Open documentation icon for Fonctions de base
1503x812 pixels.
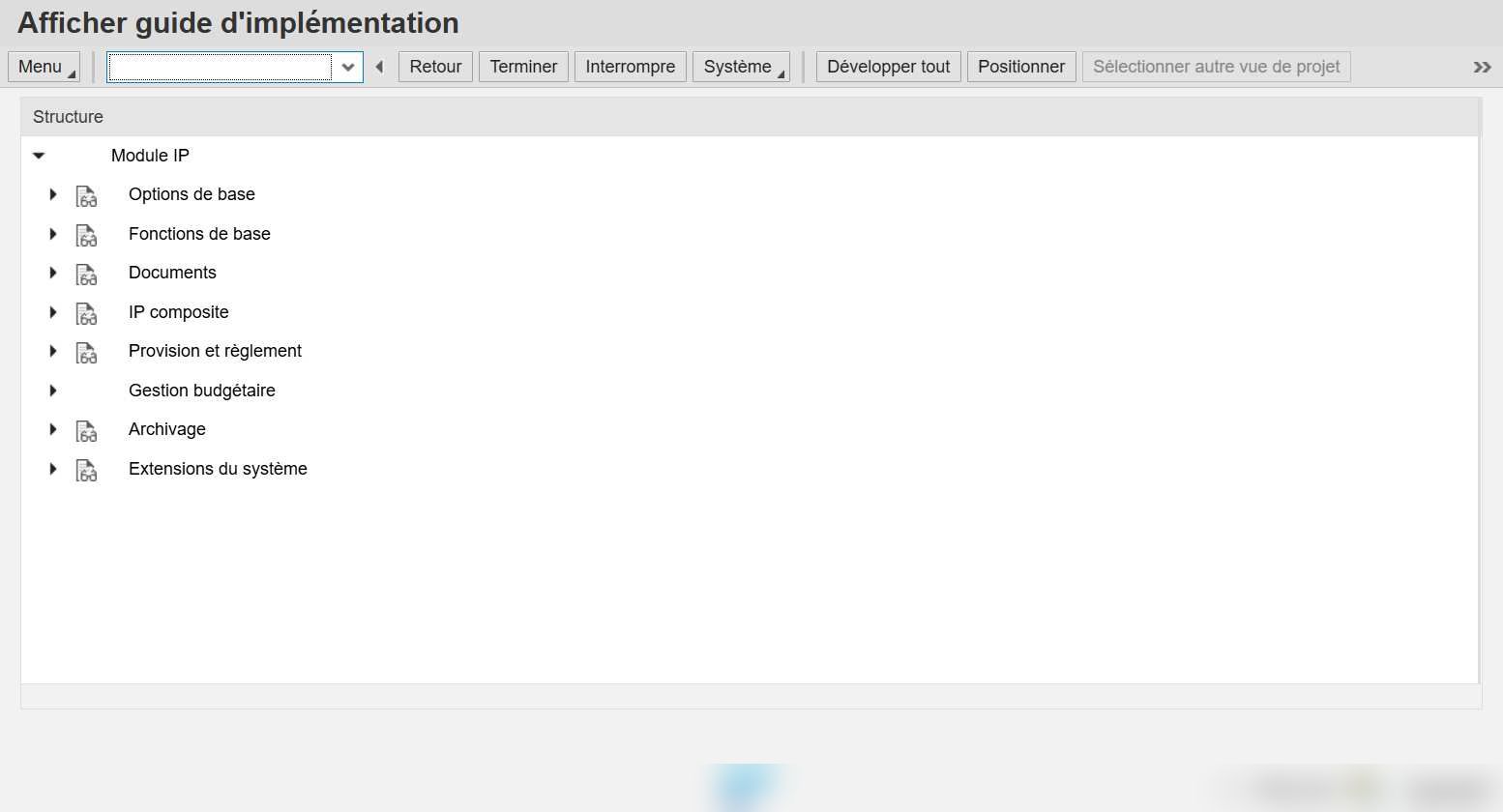87,235
